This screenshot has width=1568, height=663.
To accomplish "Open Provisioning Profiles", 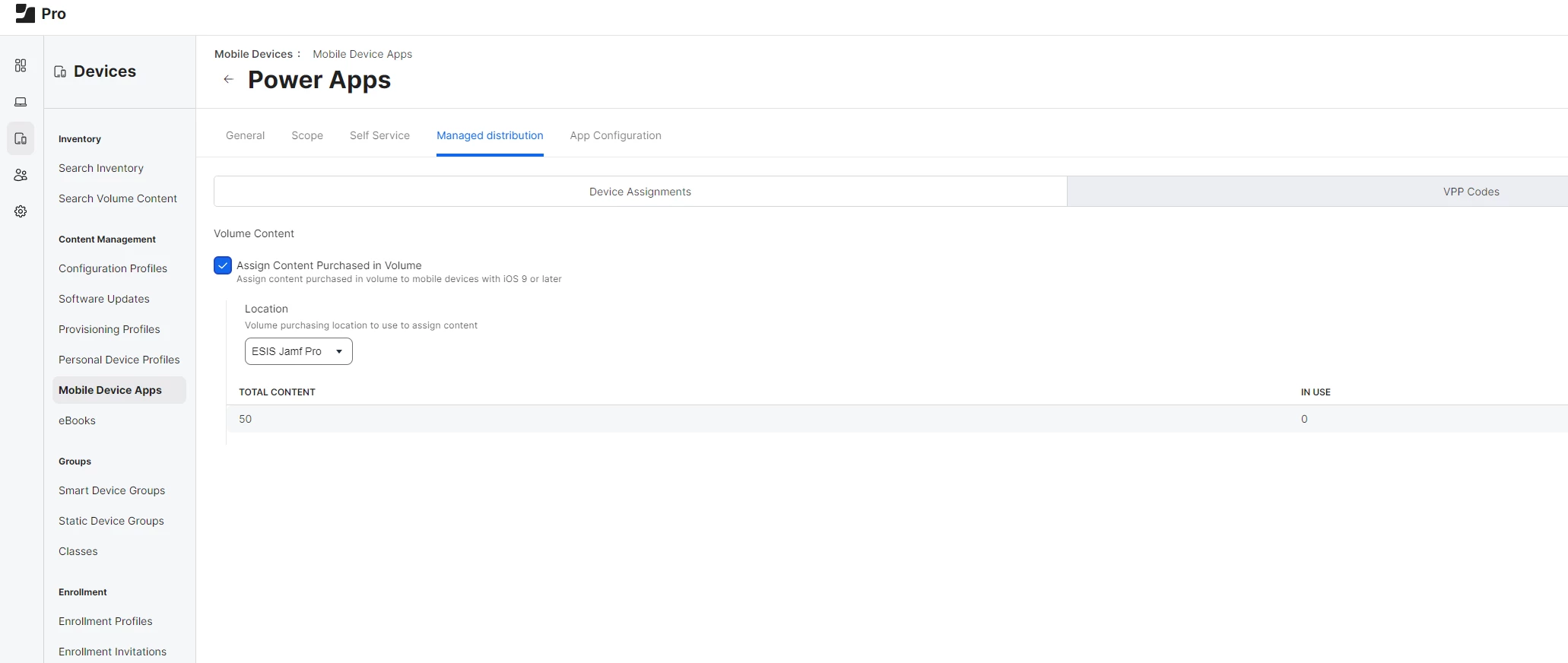I will 110,329.
